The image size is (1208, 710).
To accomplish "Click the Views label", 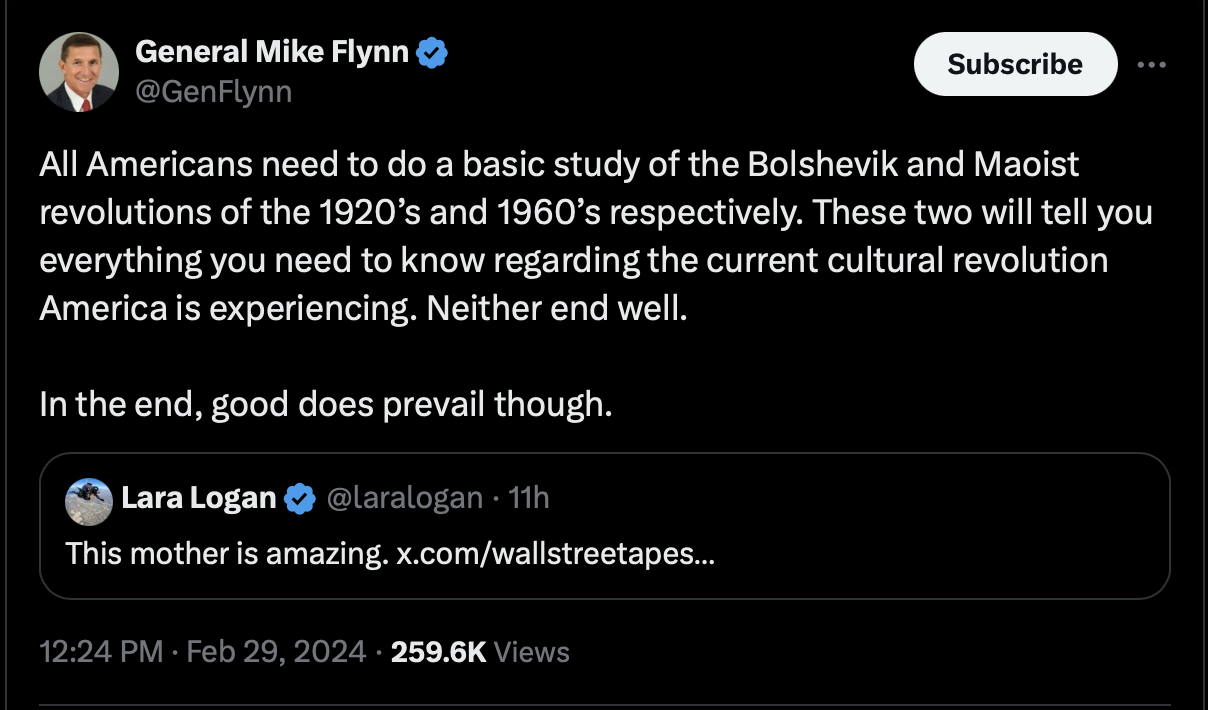I will (532, 652).
